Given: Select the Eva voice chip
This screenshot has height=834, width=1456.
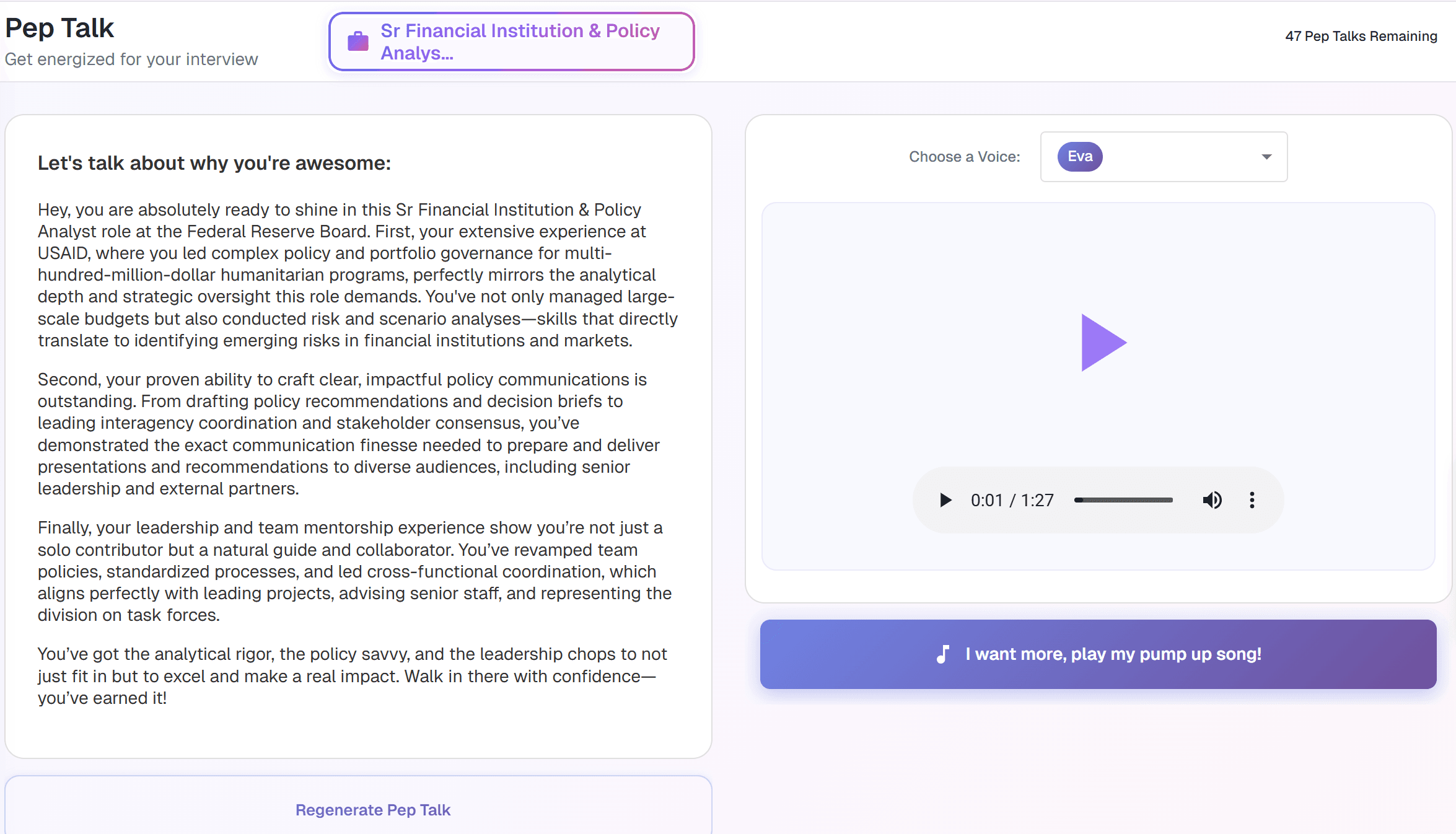Looking at the screenshot, I should point(1080,157).
